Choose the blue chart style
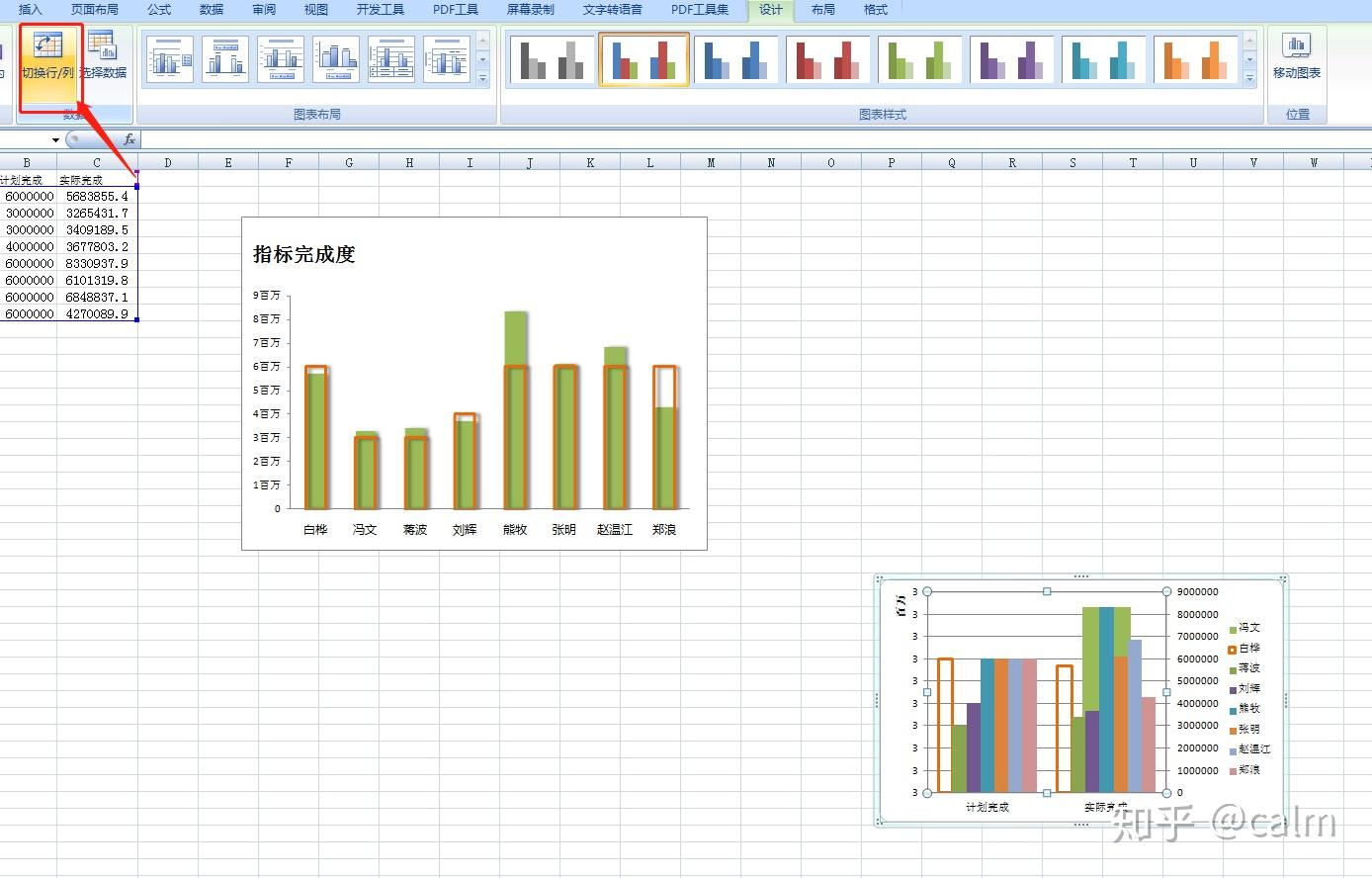1372x878 pixels. coord(735,59)
